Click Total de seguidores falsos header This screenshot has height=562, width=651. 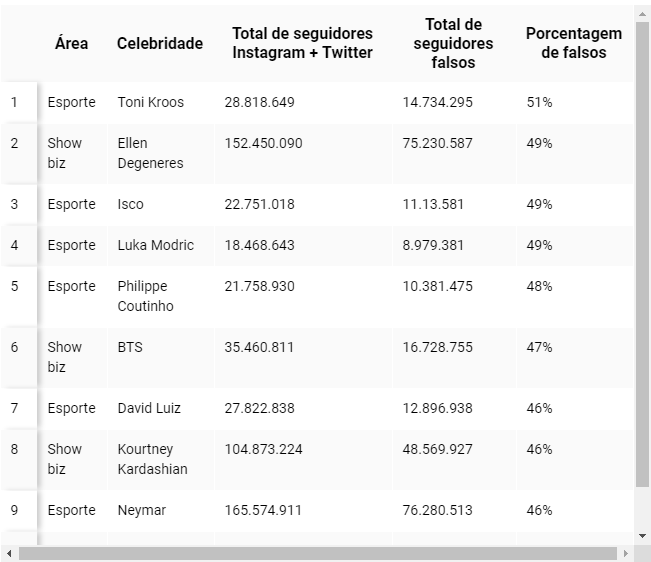(x=453, y=43)
